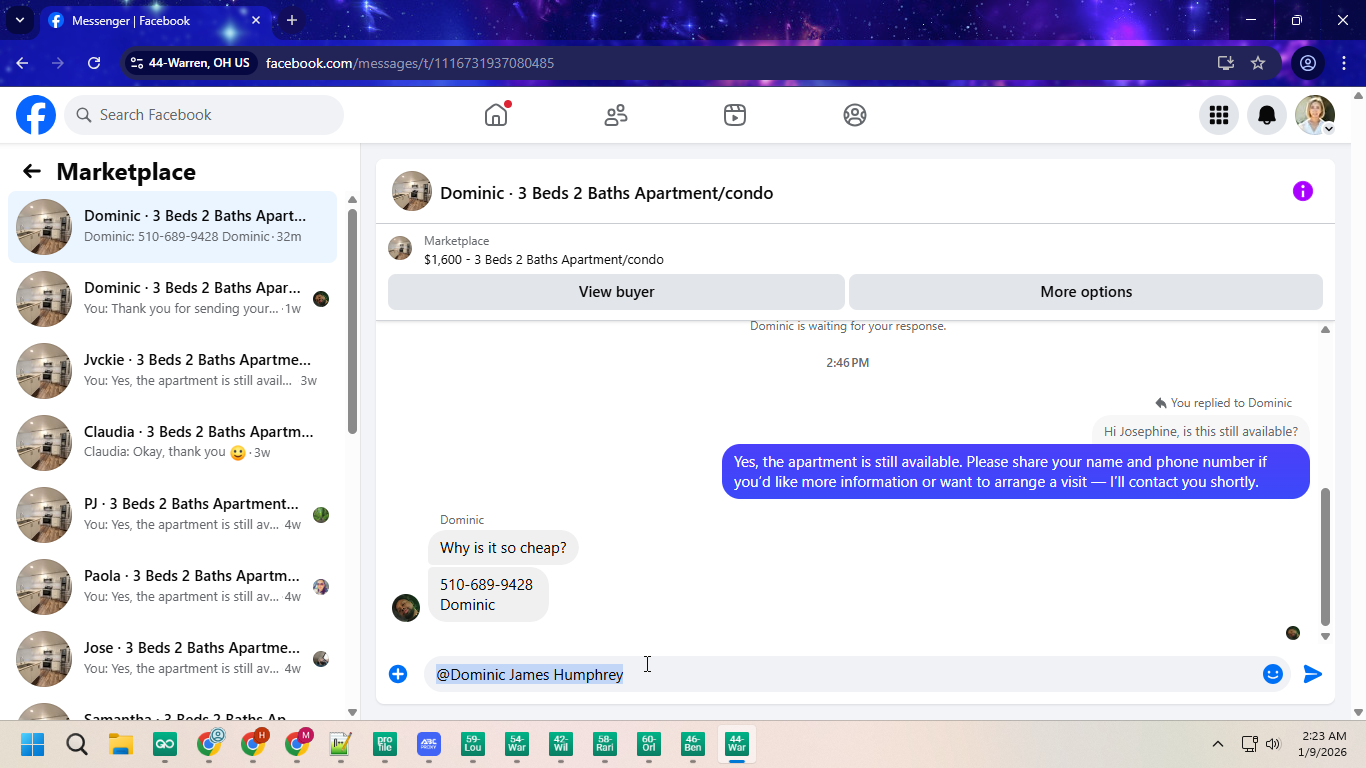Open the volume control in system tray
The height and width of the screenshot is (768, 1366).
click(1273, 744)
